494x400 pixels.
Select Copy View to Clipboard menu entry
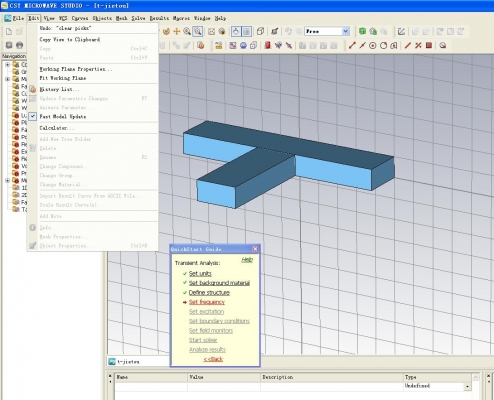(70, 39)
